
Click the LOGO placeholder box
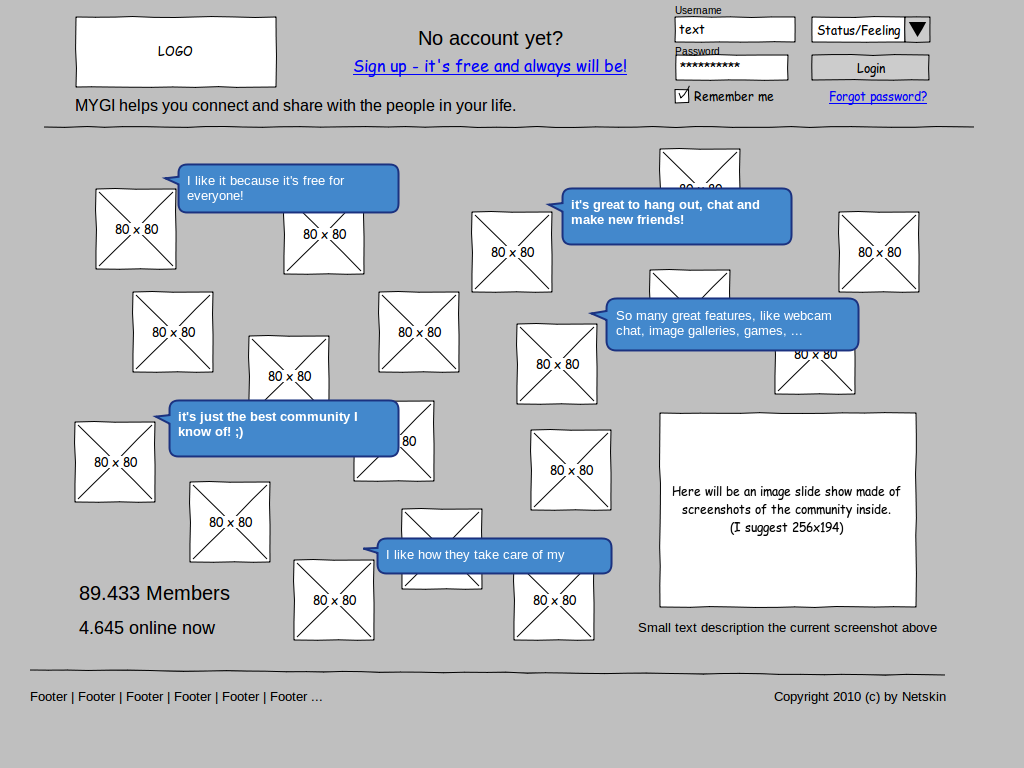pyautogui.click(x=176, y=52)
